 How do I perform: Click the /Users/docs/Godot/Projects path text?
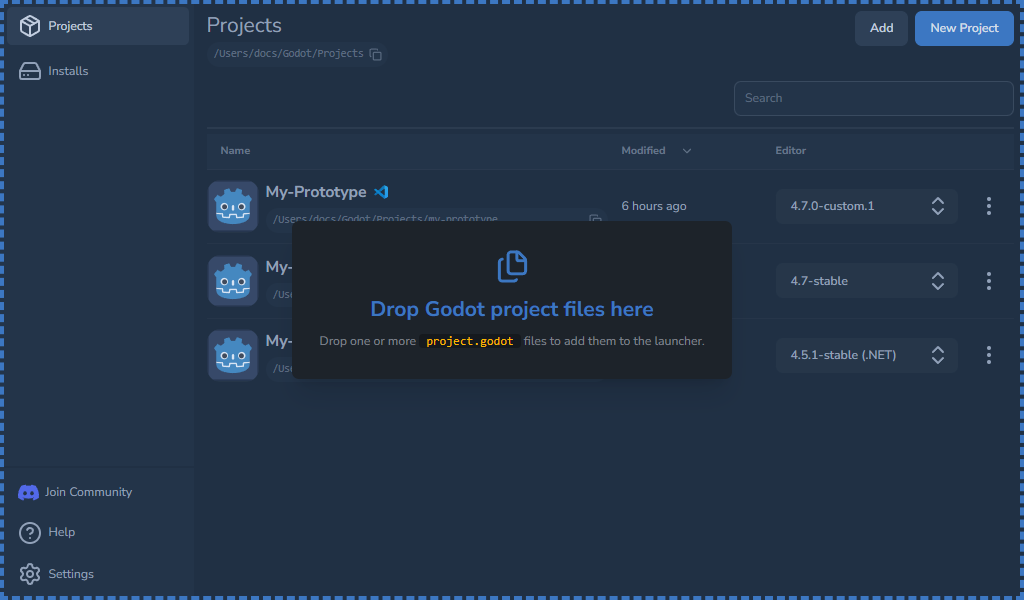point(289,54)
